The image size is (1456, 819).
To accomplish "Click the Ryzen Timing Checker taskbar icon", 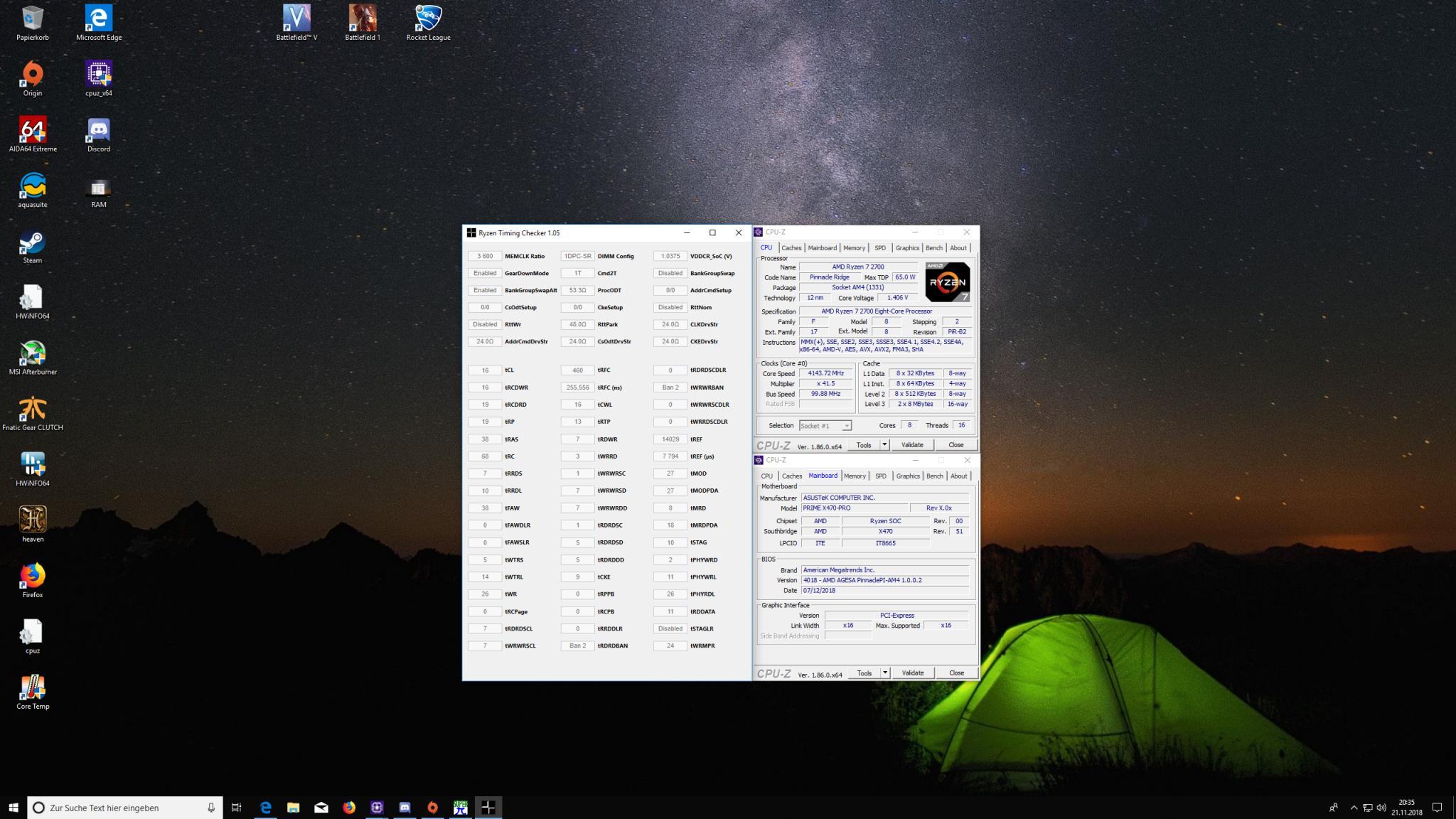I will [x=488, y=807].
